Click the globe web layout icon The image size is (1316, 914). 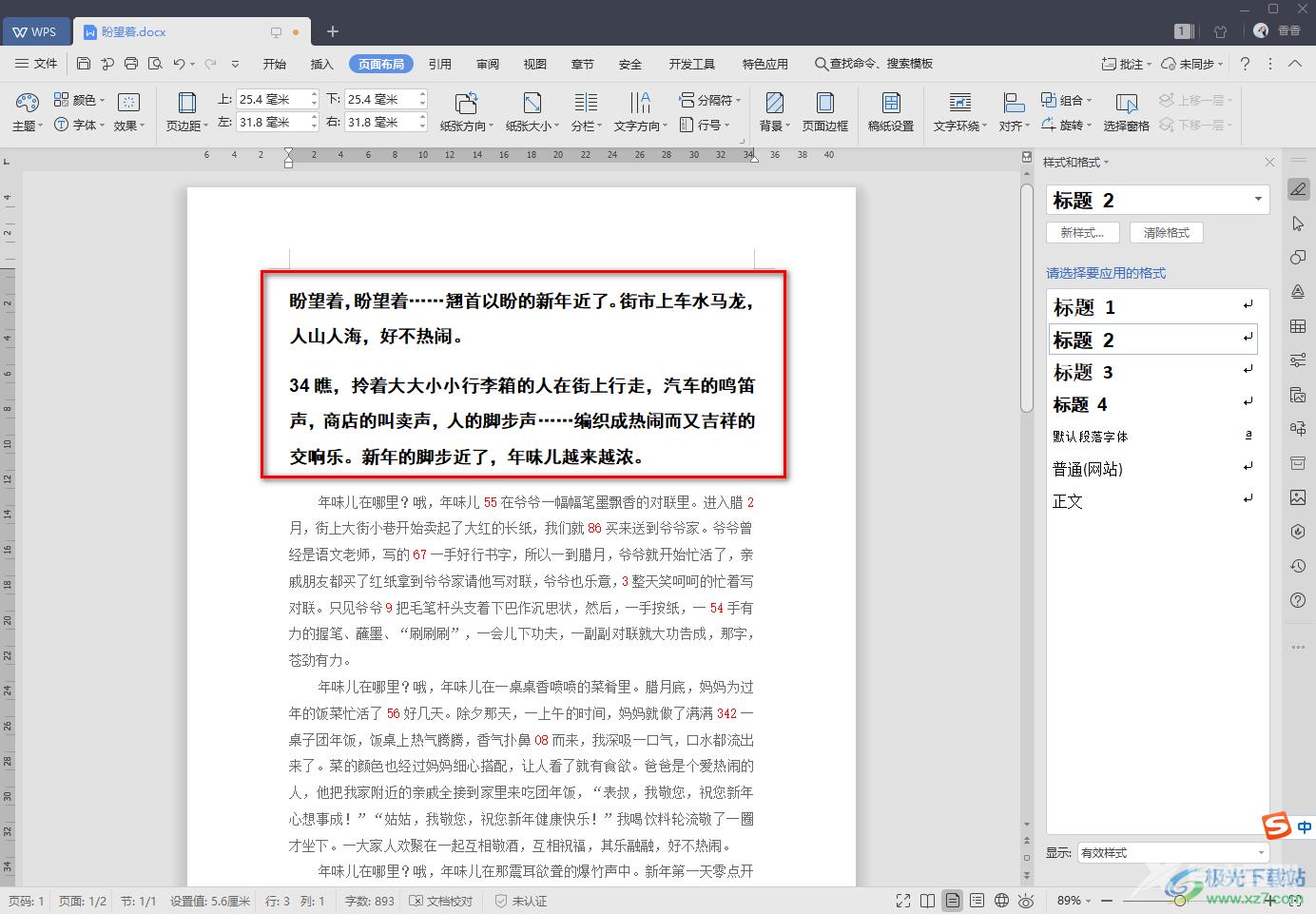[1001, 901]
